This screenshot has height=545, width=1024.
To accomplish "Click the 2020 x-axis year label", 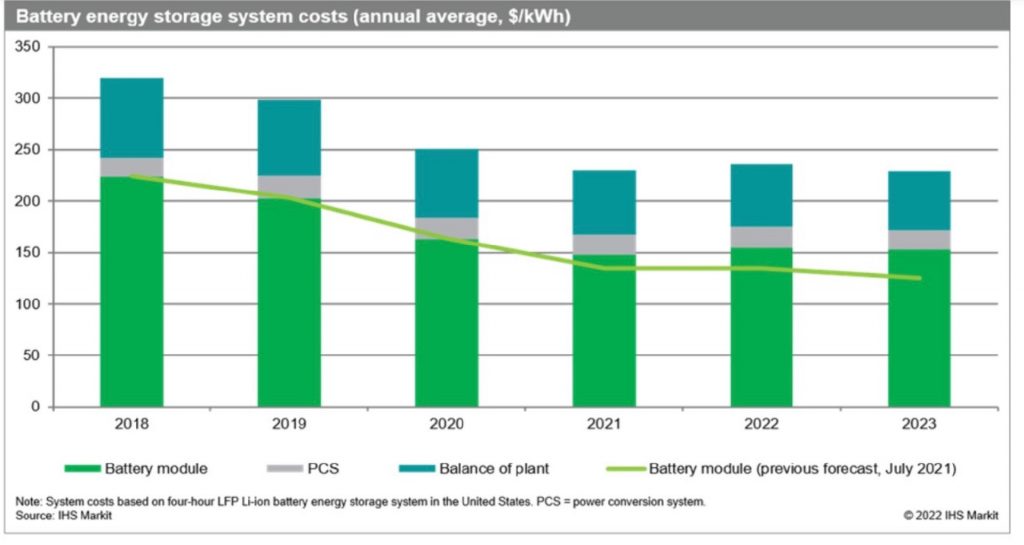I will [446, 424].
